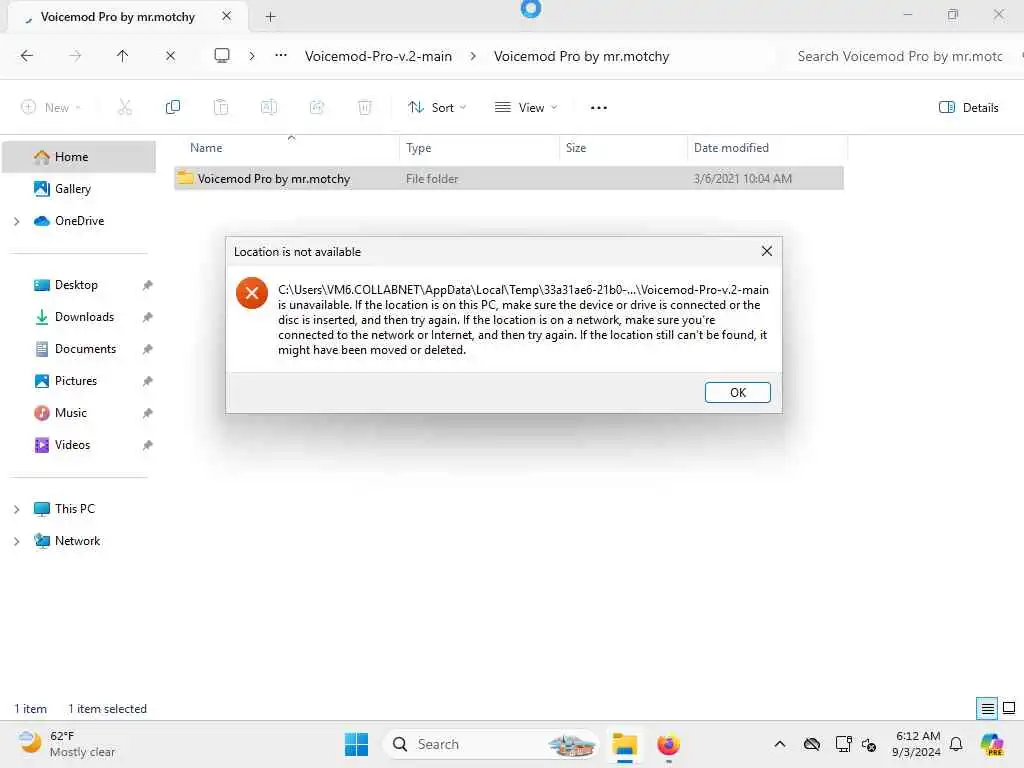Open the Sort dropdown
The image size is (1024, 768).
click(x=437, y=107)
